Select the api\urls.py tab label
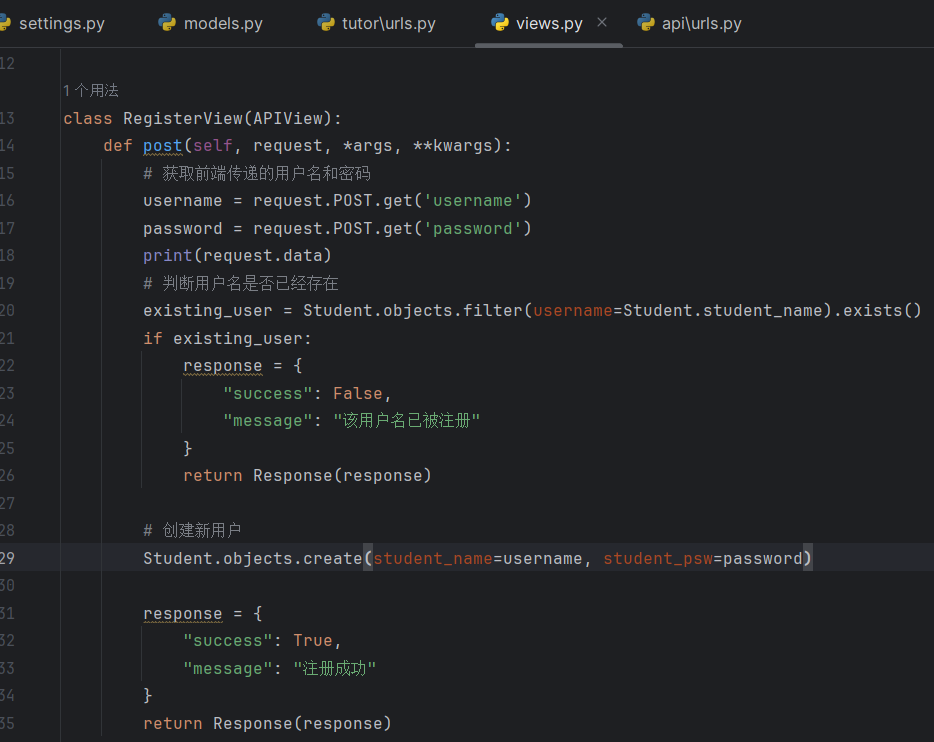The image size is (934, 742). pyautogui.click(x=701, y=23)
